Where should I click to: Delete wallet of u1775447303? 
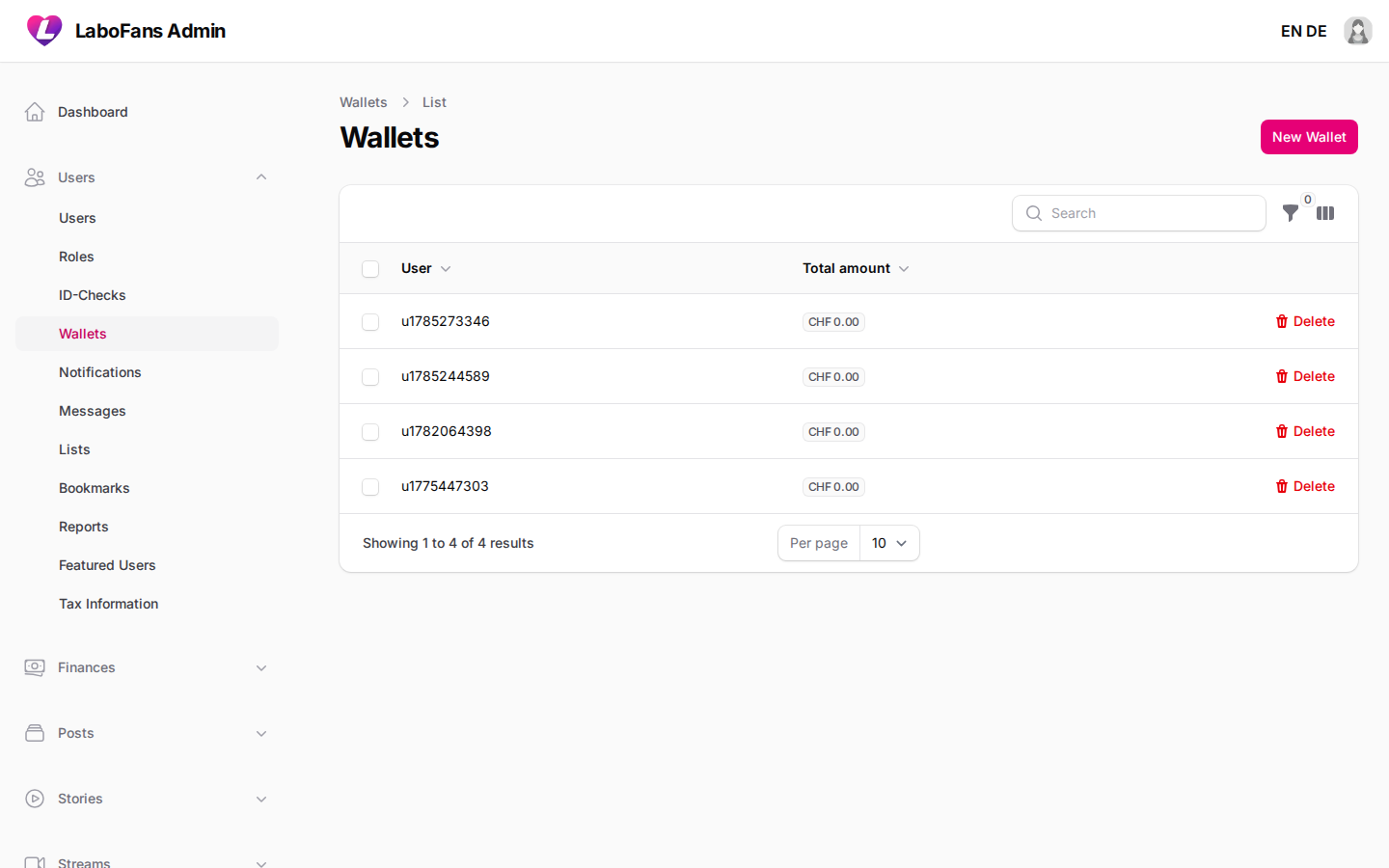pos(1305,486)
